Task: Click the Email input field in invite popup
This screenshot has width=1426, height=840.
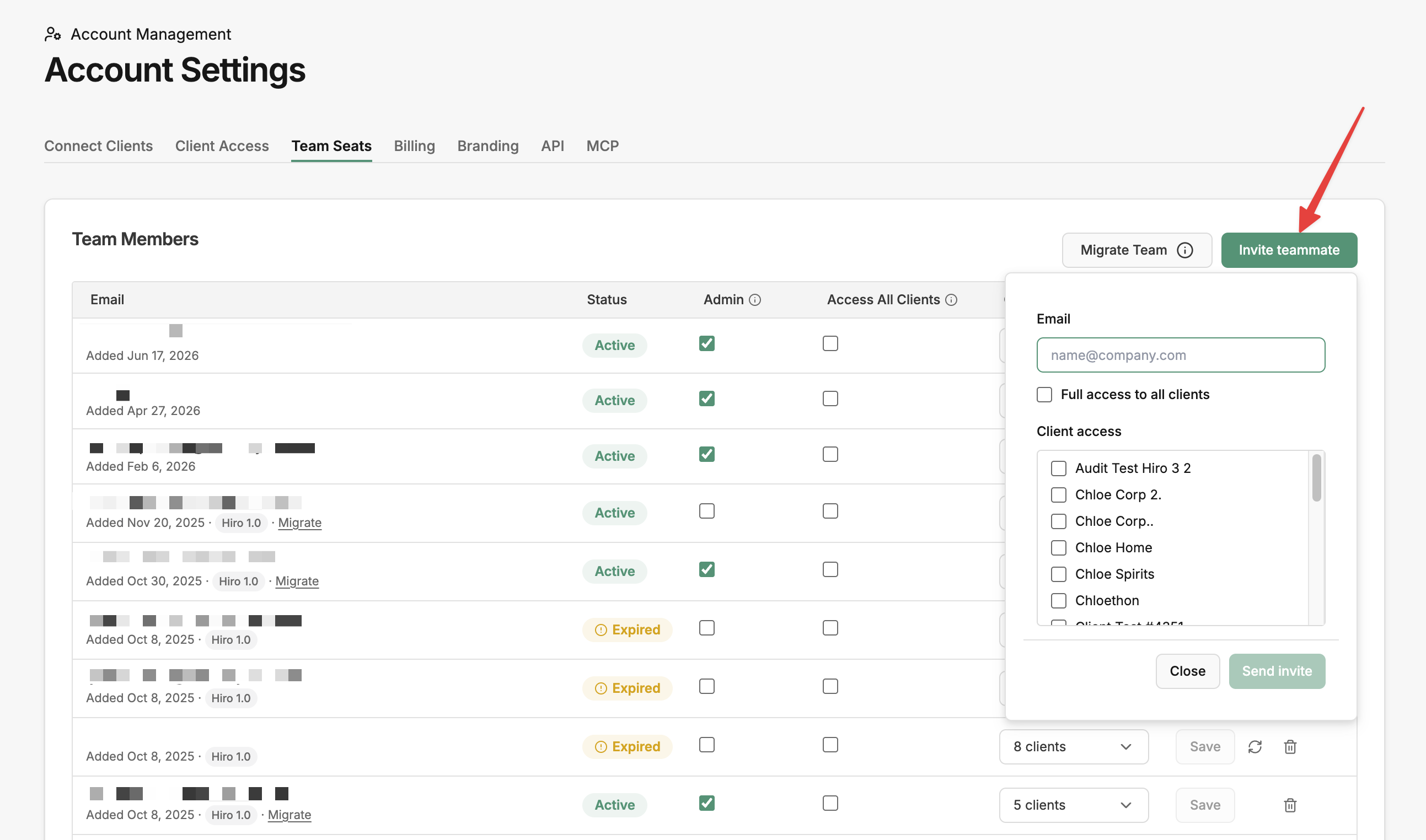Action: (x=1181, y=355)
